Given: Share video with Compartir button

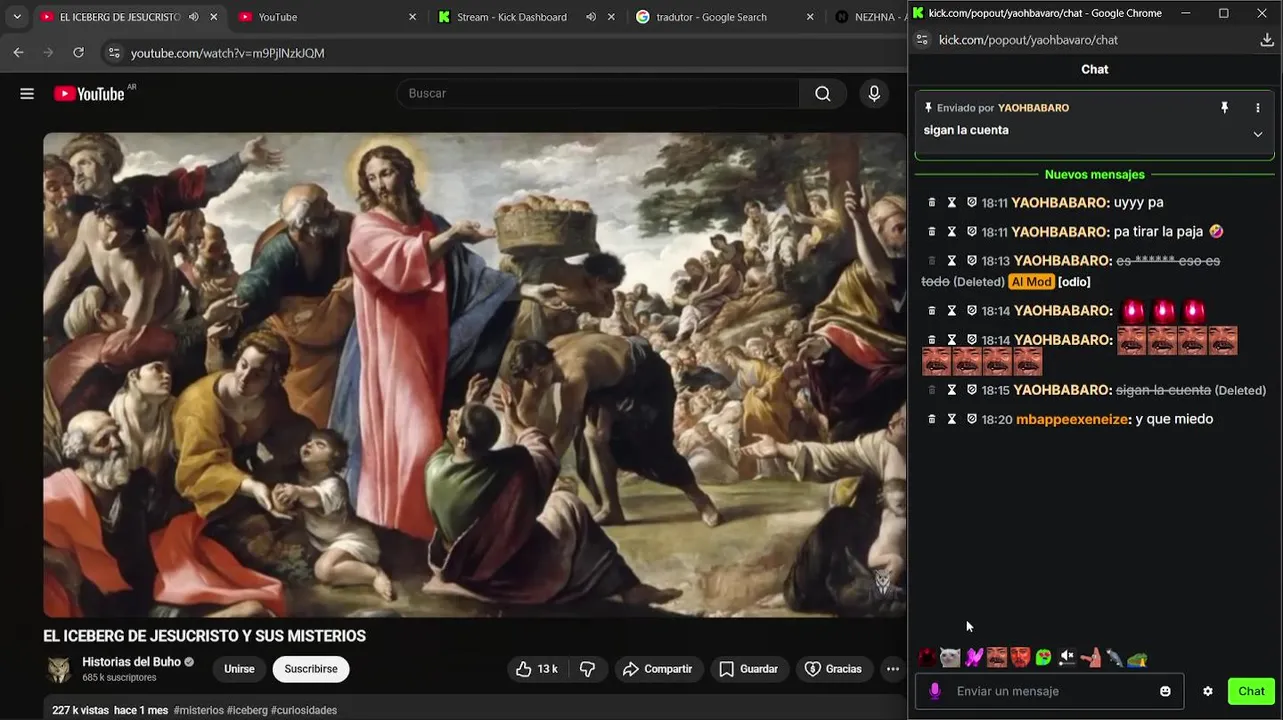Looking at the screenshot, I should point(658,669).
